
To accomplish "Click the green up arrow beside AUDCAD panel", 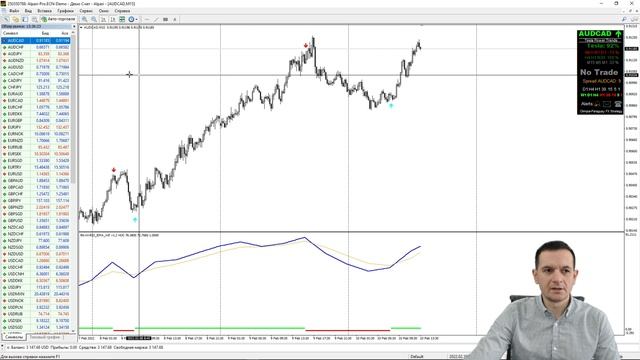I will [x=618, y=34].
